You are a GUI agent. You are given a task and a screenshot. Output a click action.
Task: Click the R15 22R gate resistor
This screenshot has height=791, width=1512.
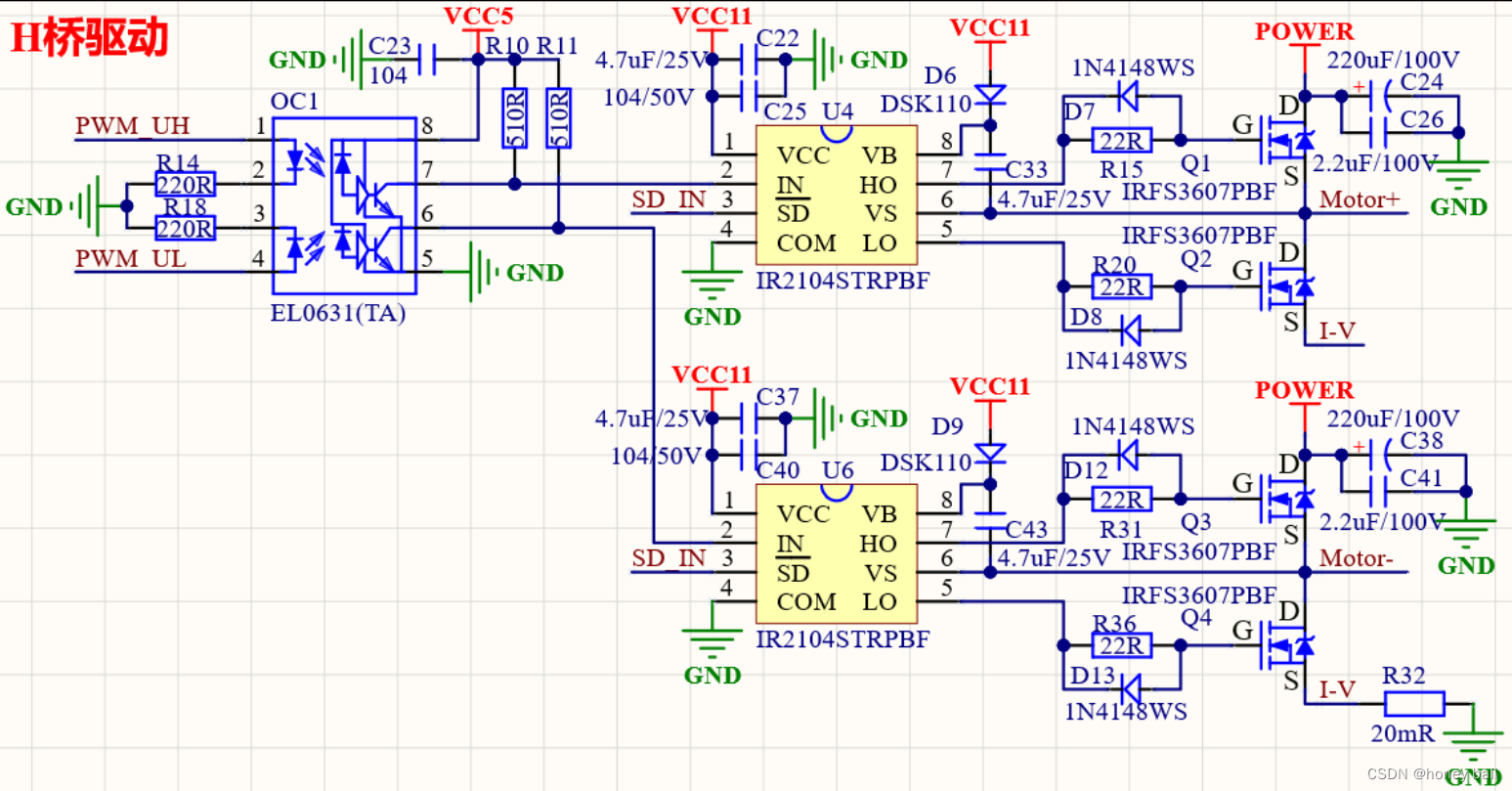click(x=1121, y=140)
